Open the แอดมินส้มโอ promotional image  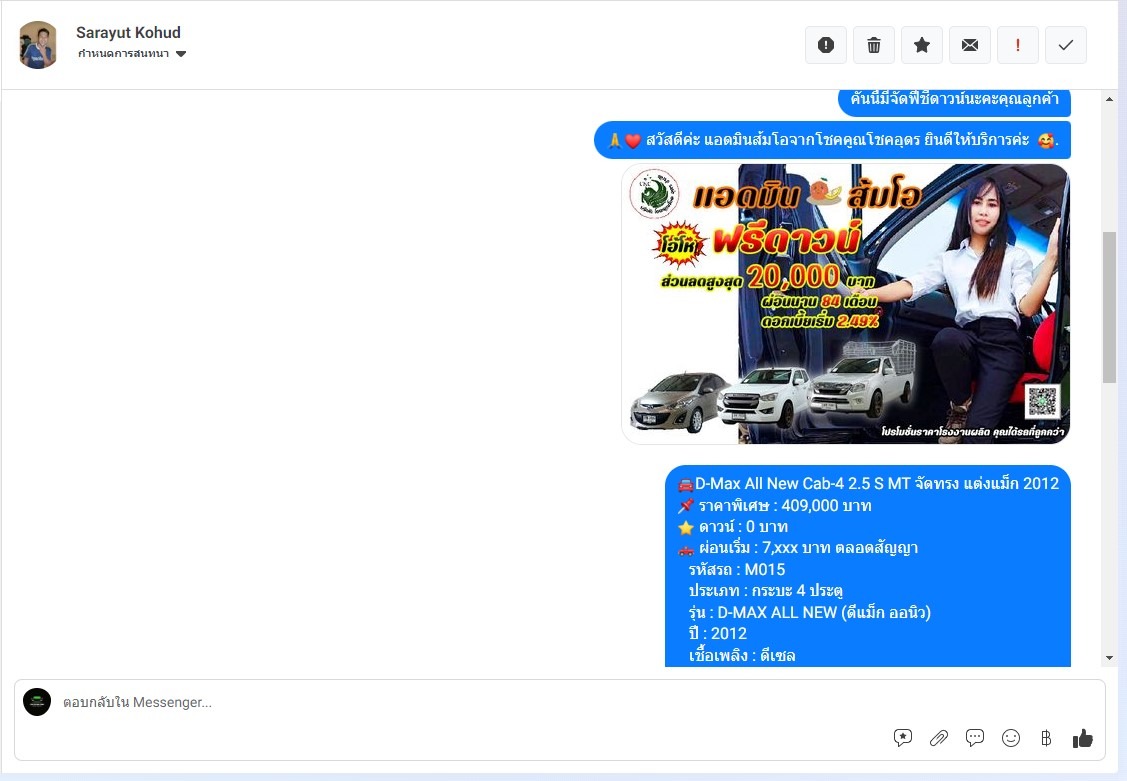[x=846, y=304]
